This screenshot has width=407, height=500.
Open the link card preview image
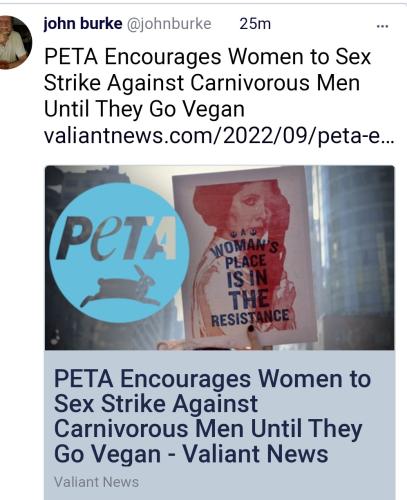220,257
